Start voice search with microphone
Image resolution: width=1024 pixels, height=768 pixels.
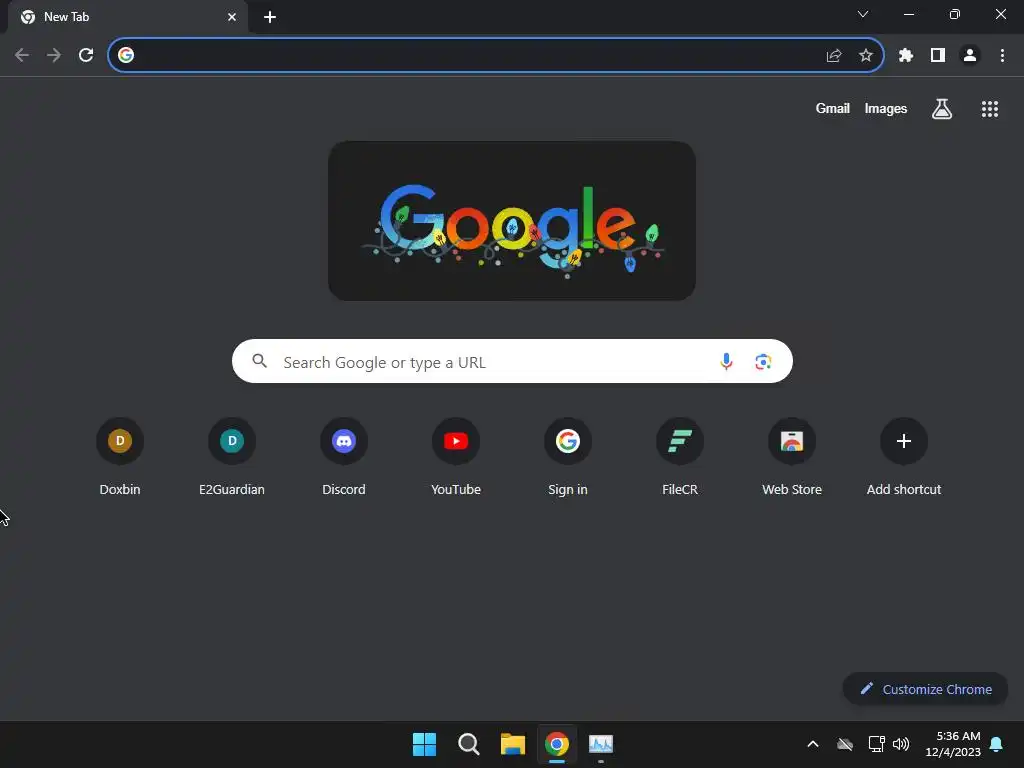click(x=726, y=361)
